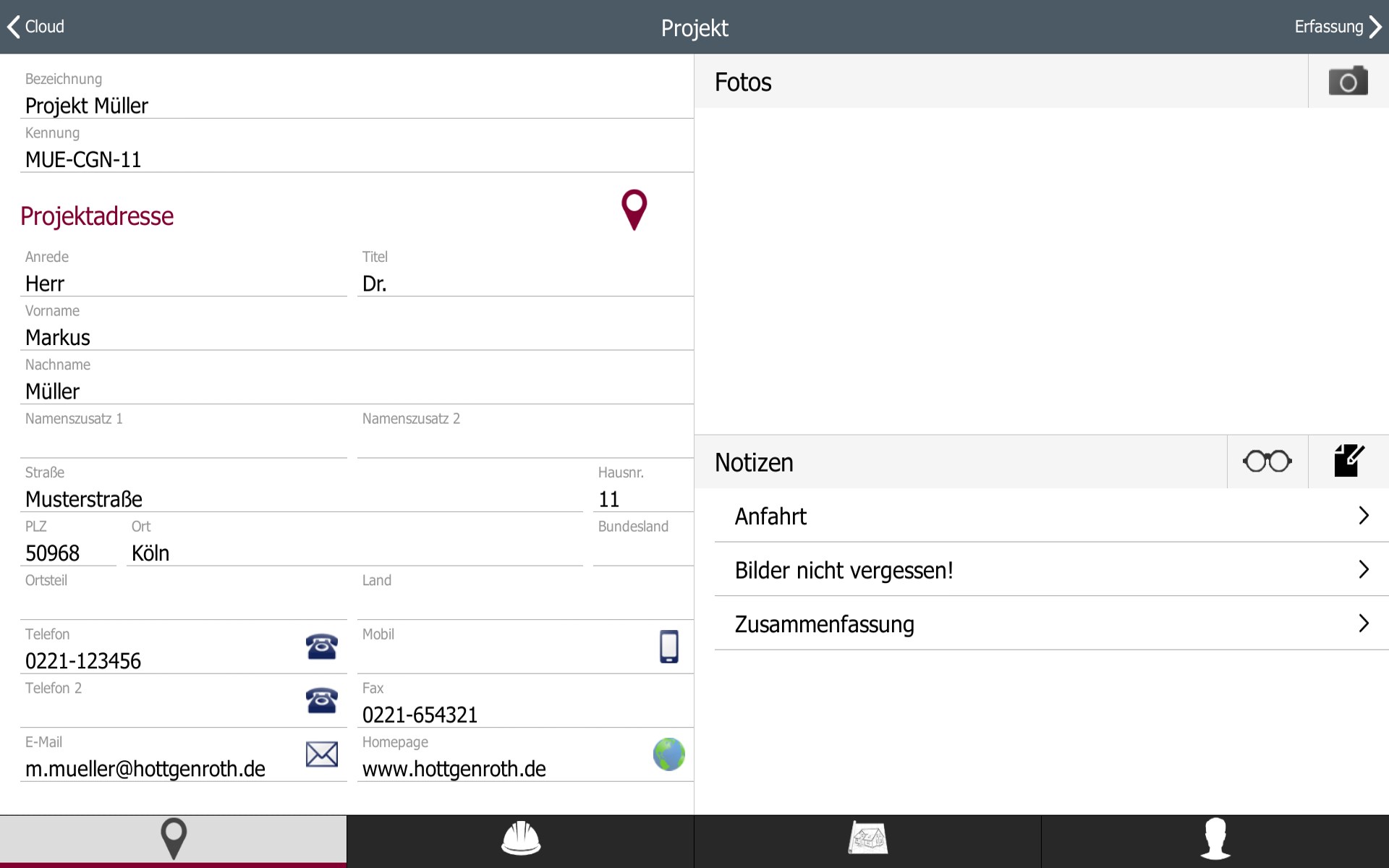The image size is (1389, 868).
Task: Expand the Anfahrt note
Action: [x=1050, y=516]
